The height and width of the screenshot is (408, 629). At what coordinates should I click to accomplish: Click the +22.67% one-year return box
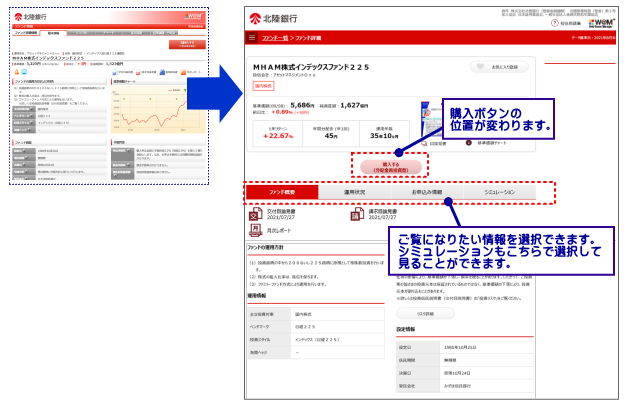(278, 133)
